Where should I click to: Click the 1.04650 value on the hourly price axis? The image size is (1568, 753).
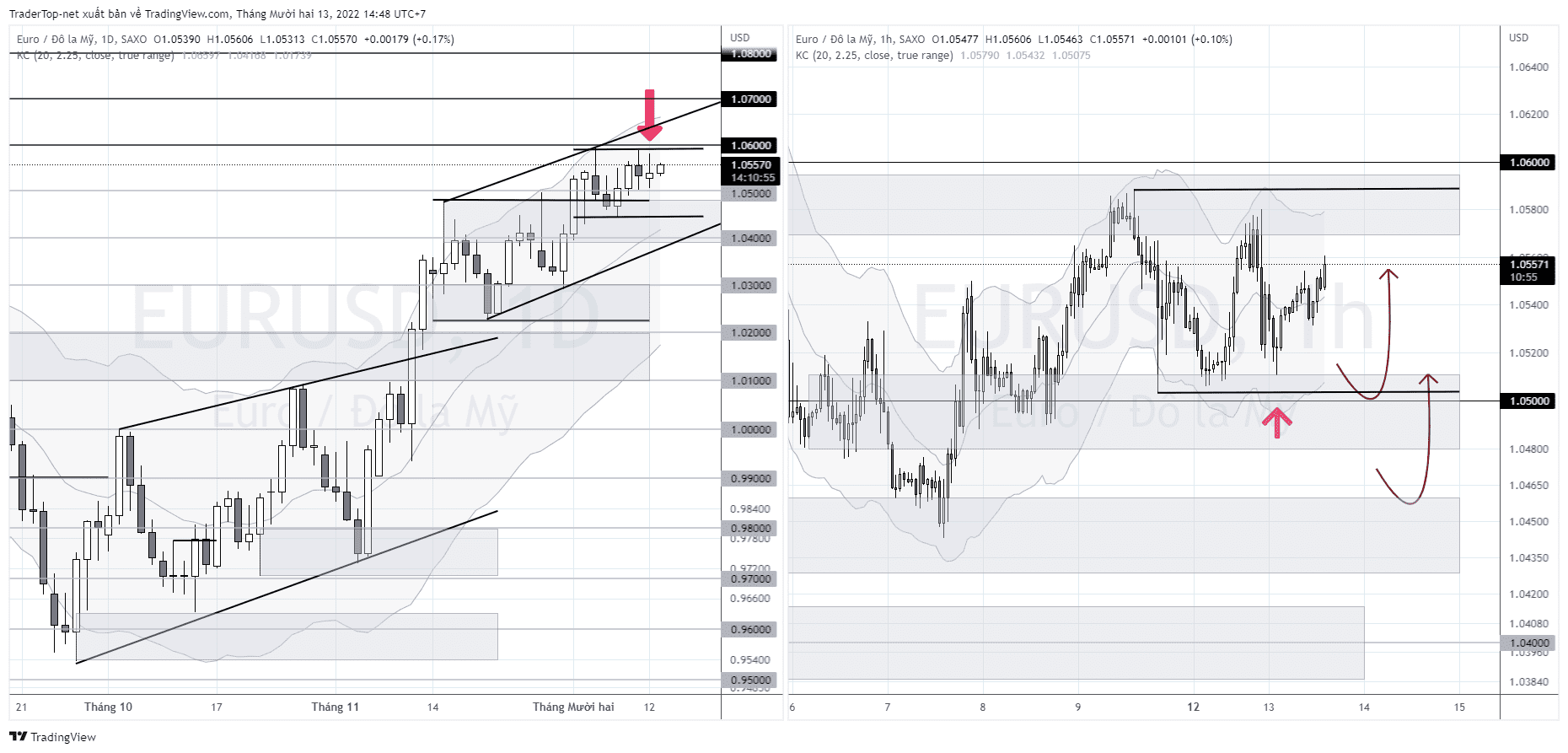point(1528,486)
